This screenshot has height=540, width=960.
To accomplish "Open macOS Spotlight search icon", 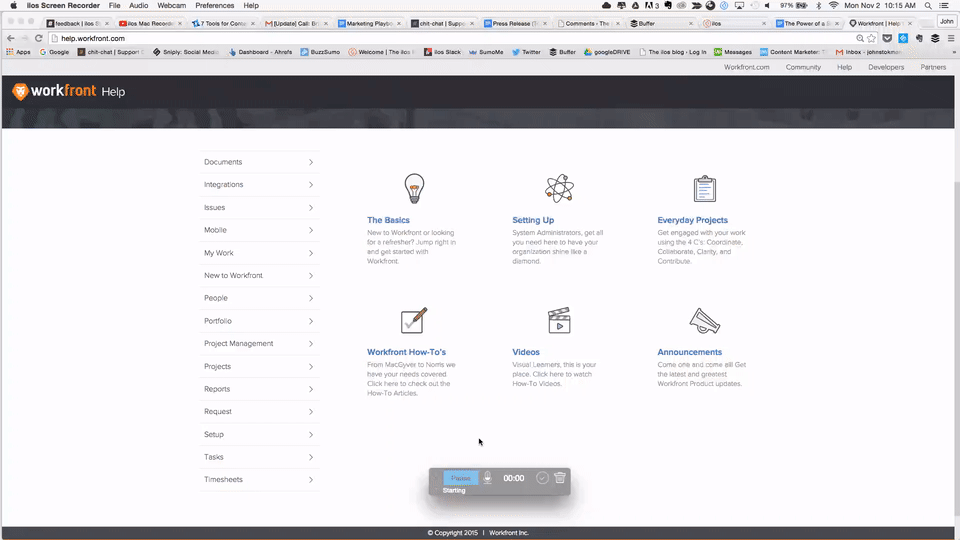I will point(928,6).
